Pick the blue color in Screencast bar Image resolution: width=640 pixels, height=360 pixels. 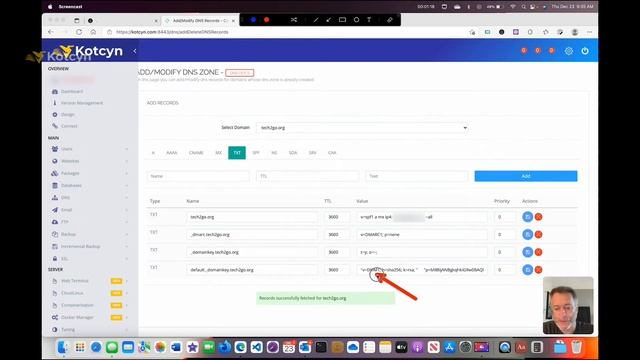click(x=253, y=20)
